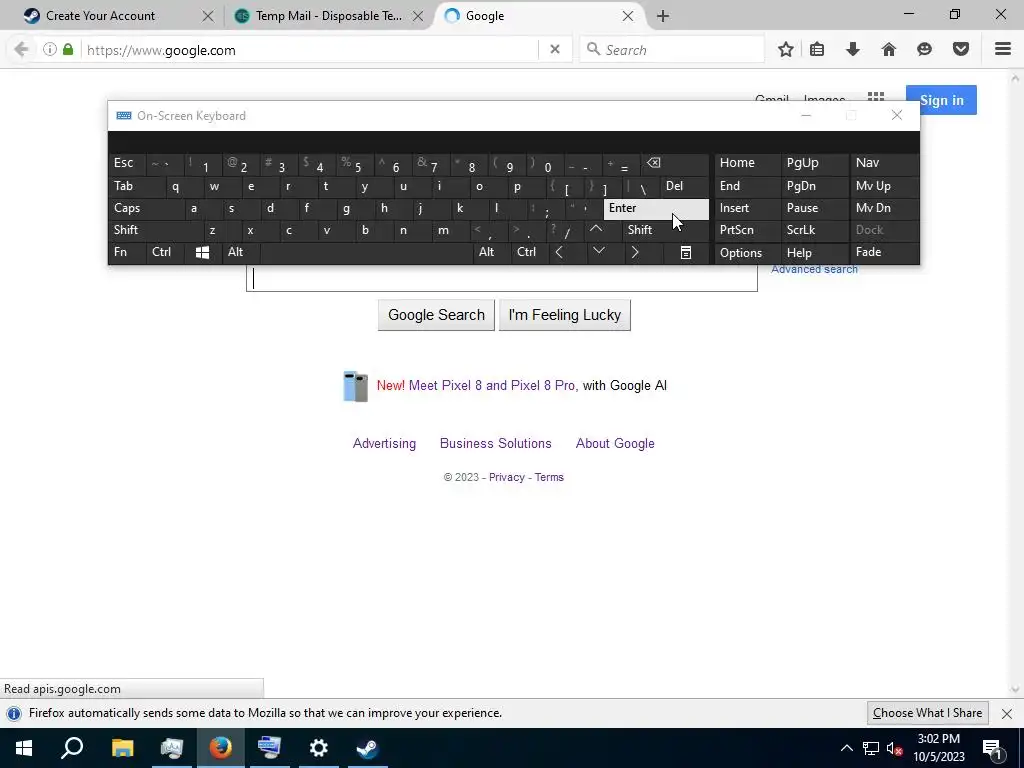Click the right arrow key on On-Screen Keyboard
1024x768 pixels.
[635, 252]
